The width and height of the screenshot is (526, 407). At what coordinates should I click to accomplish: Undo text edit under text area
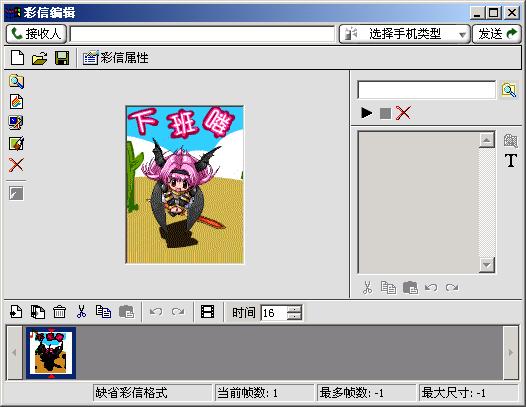431,288
